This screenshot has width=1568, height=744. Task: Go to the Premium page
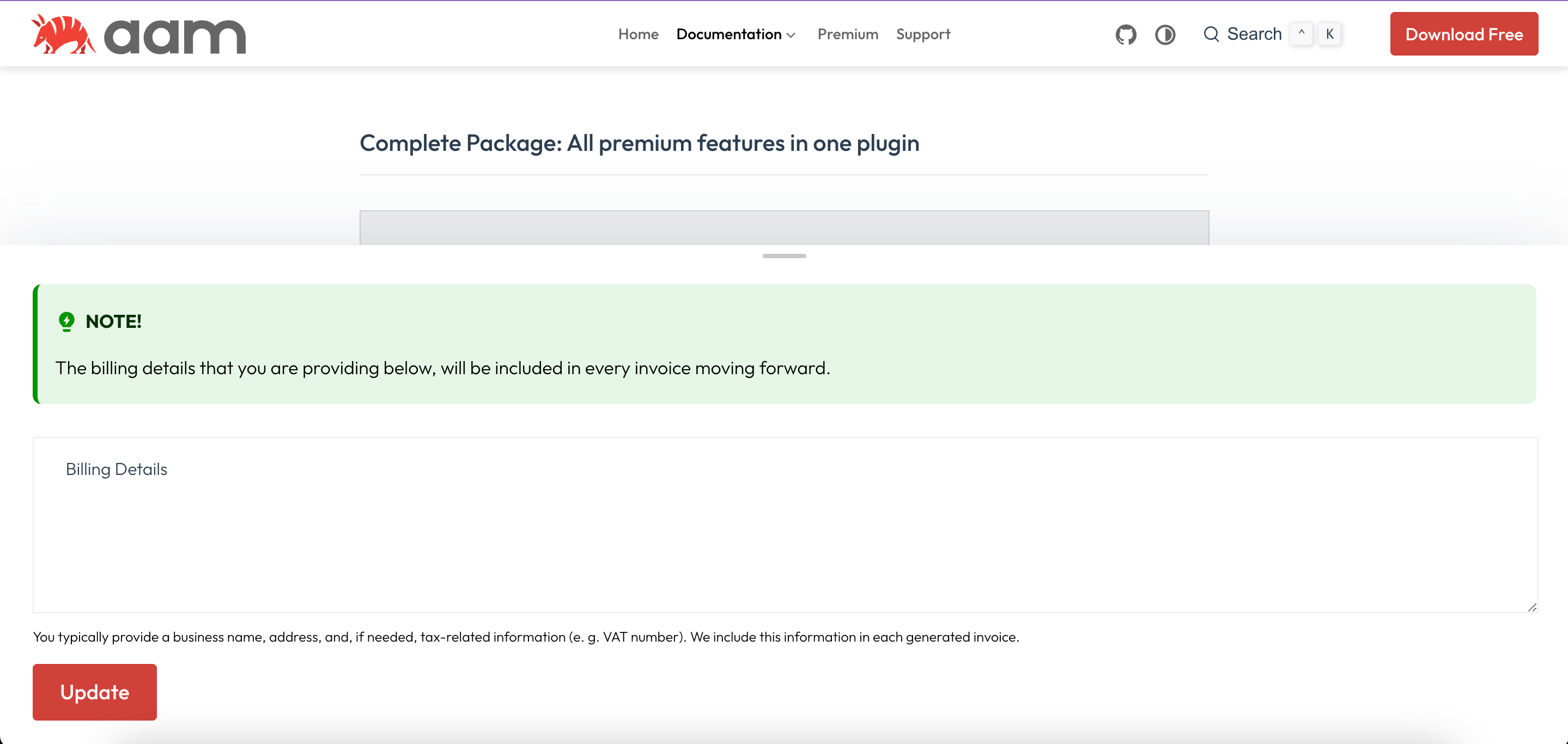847,35
